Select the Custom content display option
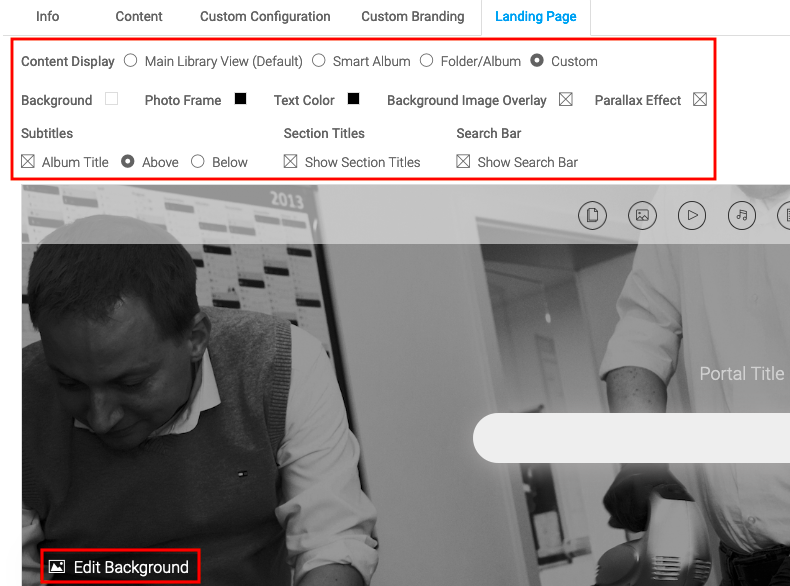The image size is (790, 586). coord(538,61)
